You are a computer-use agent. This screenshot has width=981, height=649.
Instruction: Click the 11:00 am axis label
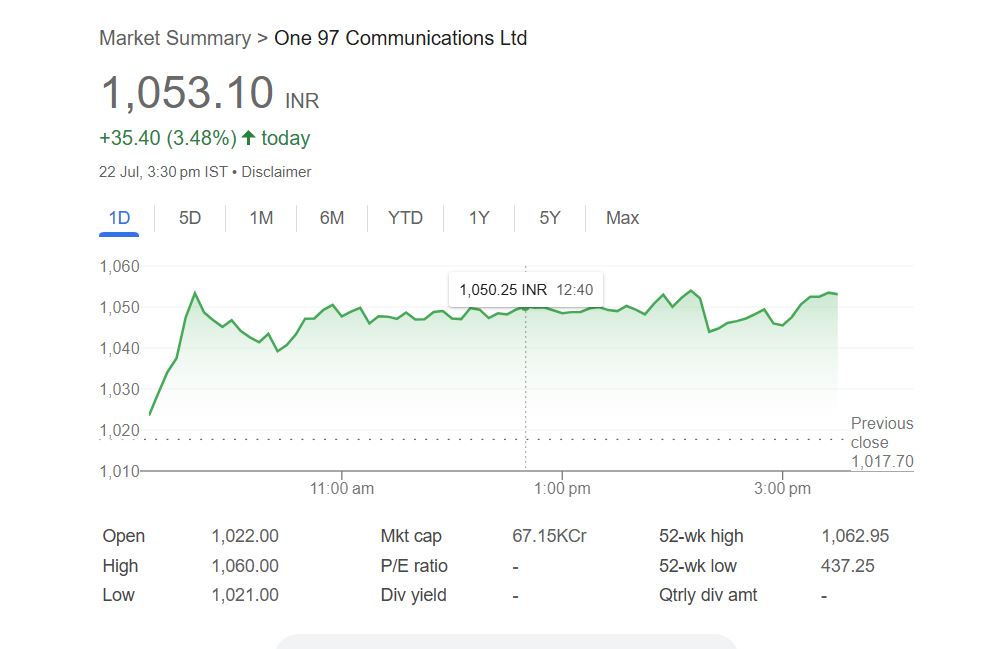[342, 489]
